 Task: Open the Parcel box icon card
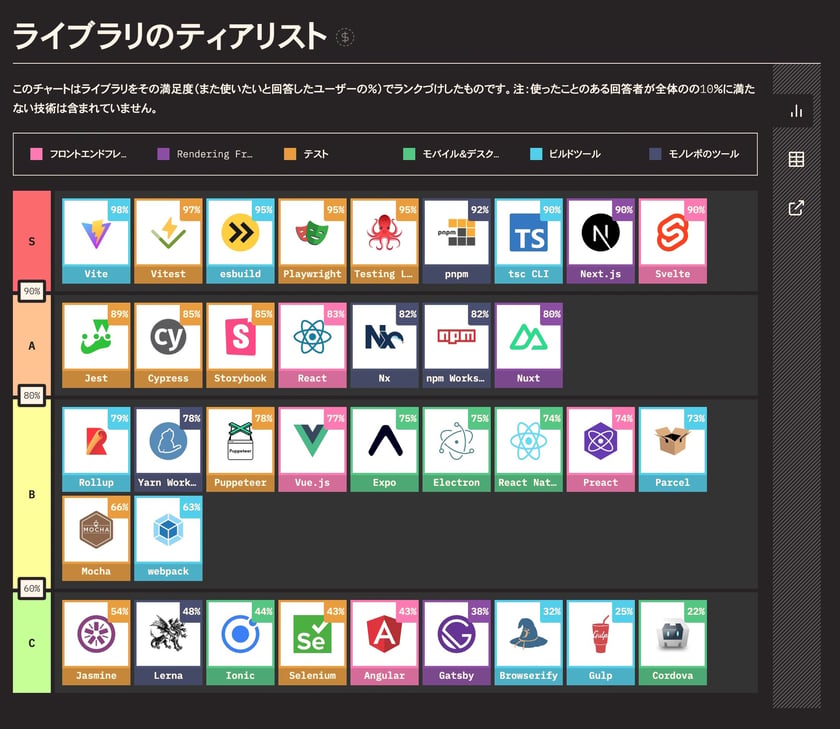(x=672, y=449)
